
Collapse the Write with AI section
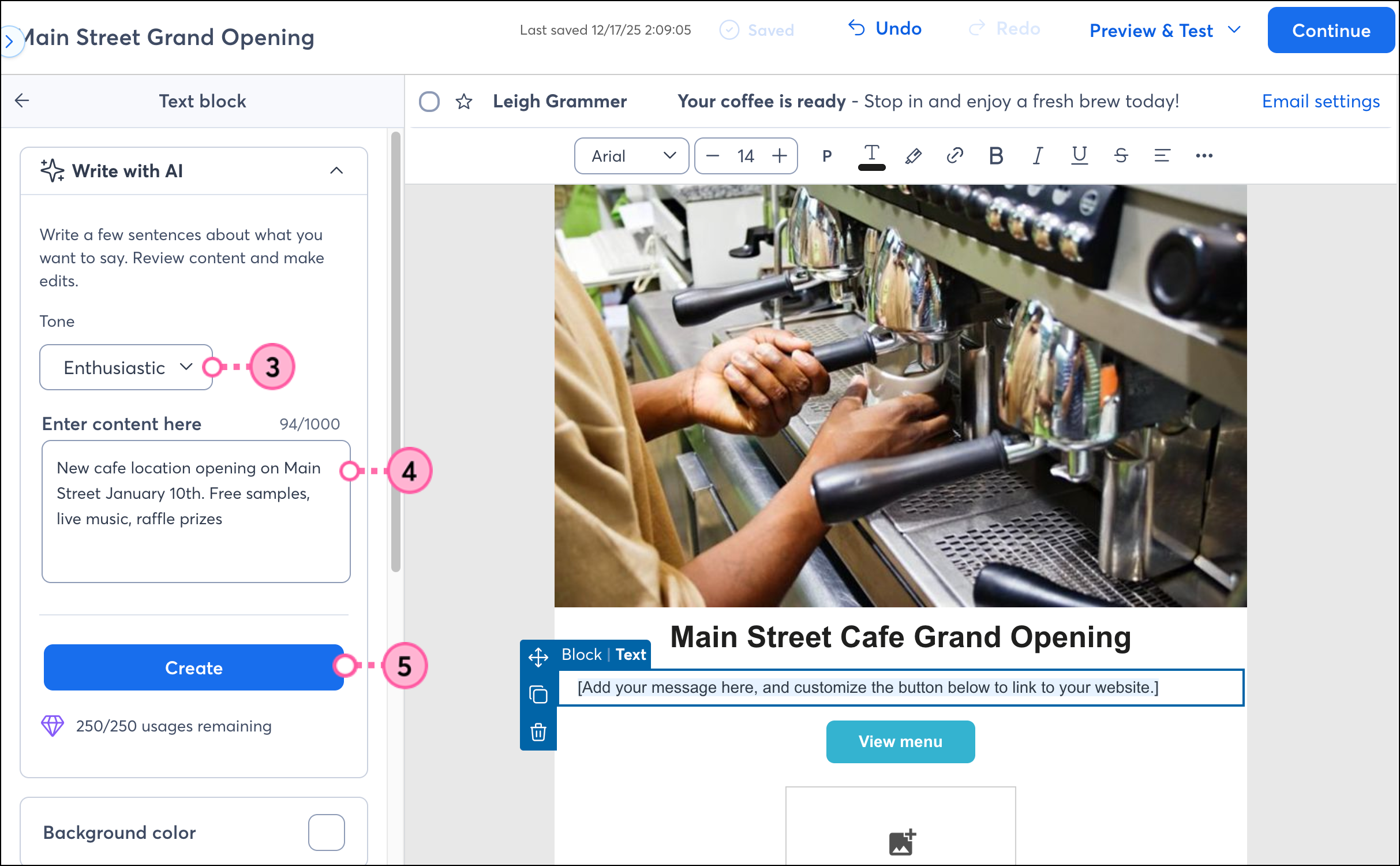click(x=336, y=171)
